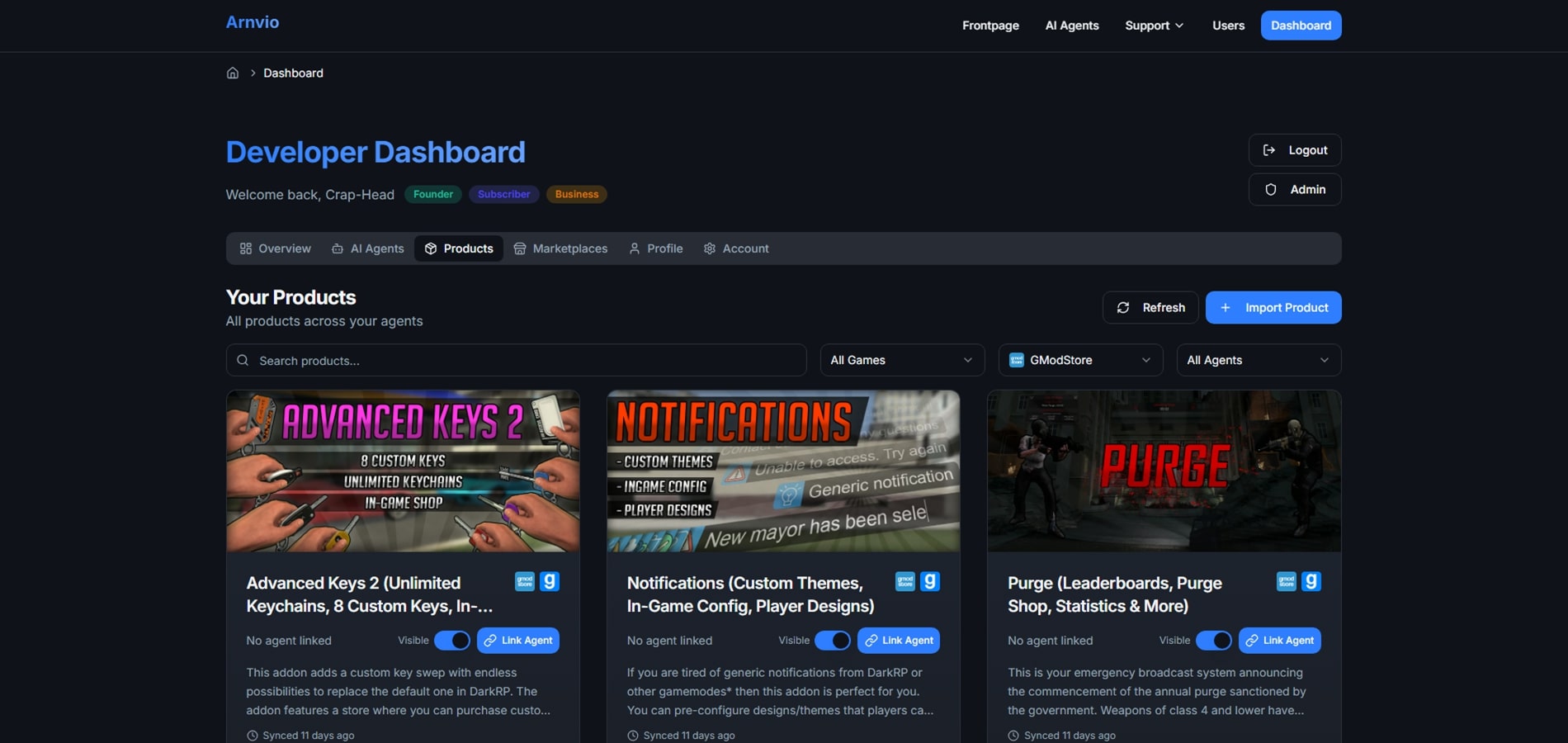The width and height of the screenshot is (1568, 743).
Task: Open the Notifications product thumbnail
Action: point(783,471)
